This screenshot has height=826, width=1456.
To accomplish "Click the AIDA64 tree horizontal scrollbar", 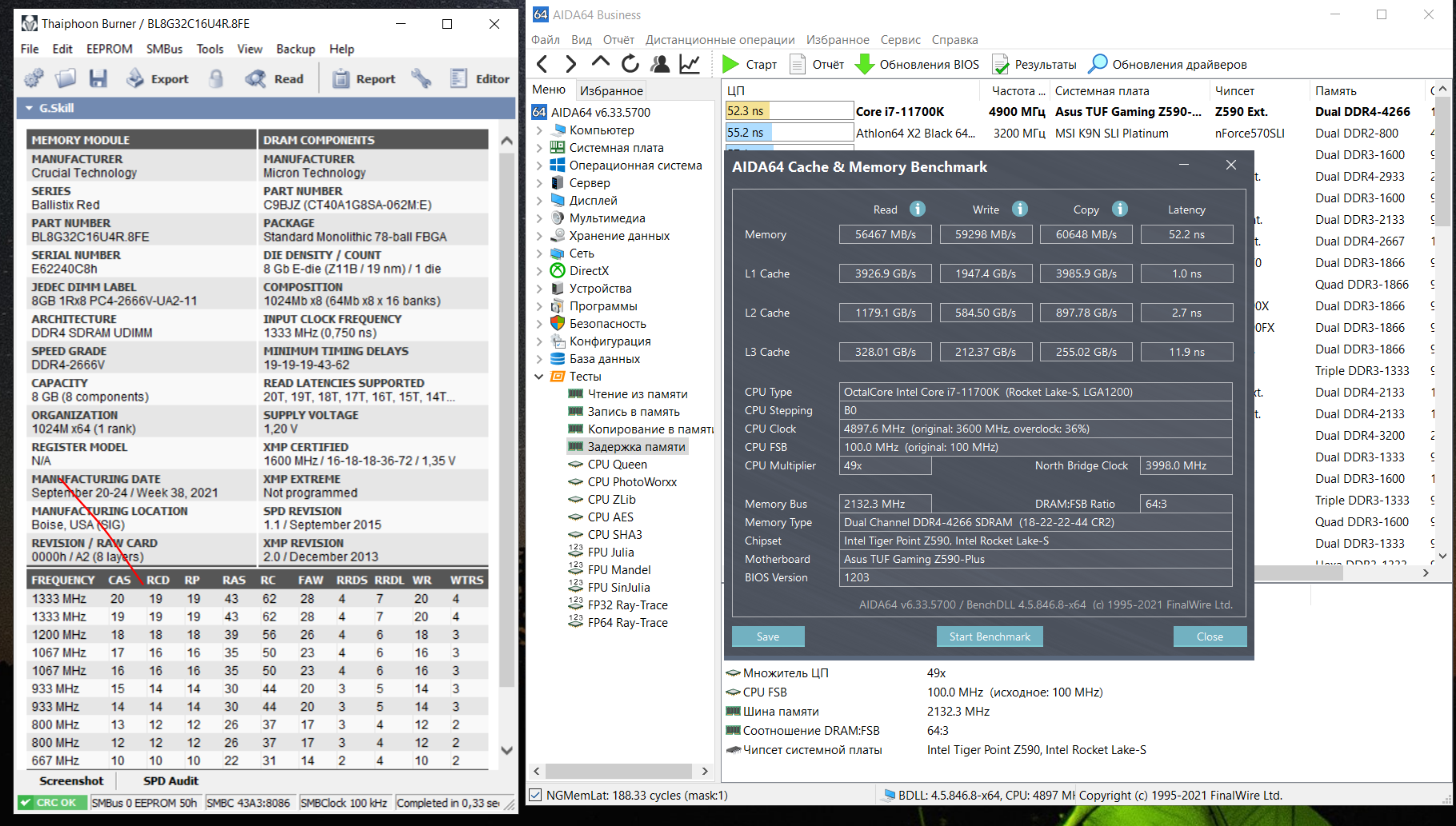I will click(620, 771).
